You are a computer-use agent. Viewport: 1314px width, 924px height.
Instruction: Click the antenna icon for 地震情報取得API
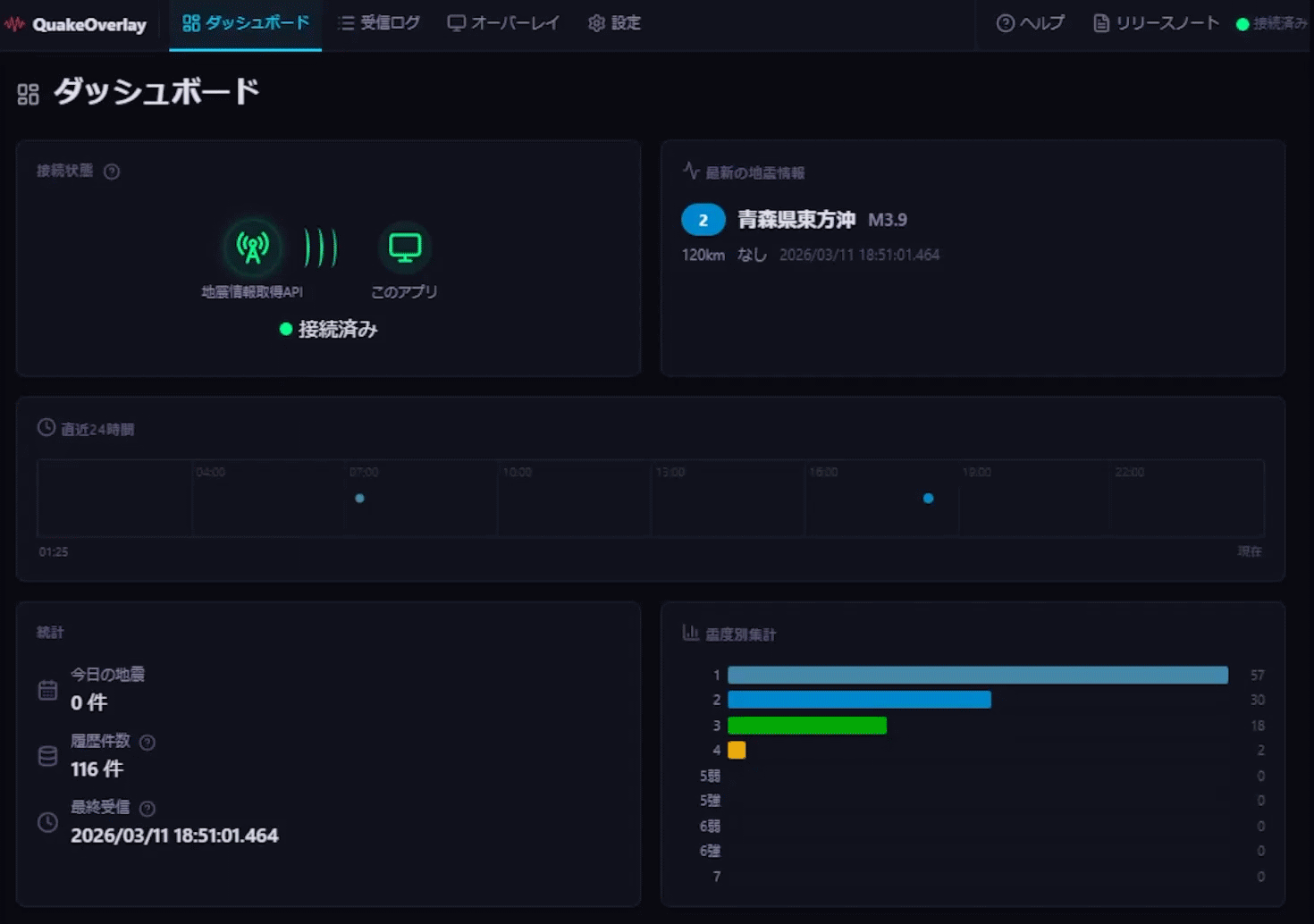coord(253,248)
